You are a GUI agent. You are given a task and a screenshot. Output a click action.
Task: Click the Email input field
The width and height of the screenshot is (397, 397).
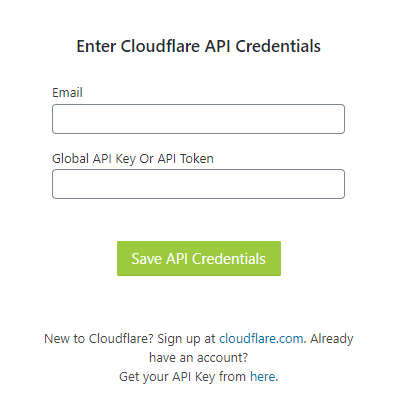[198, 119]
